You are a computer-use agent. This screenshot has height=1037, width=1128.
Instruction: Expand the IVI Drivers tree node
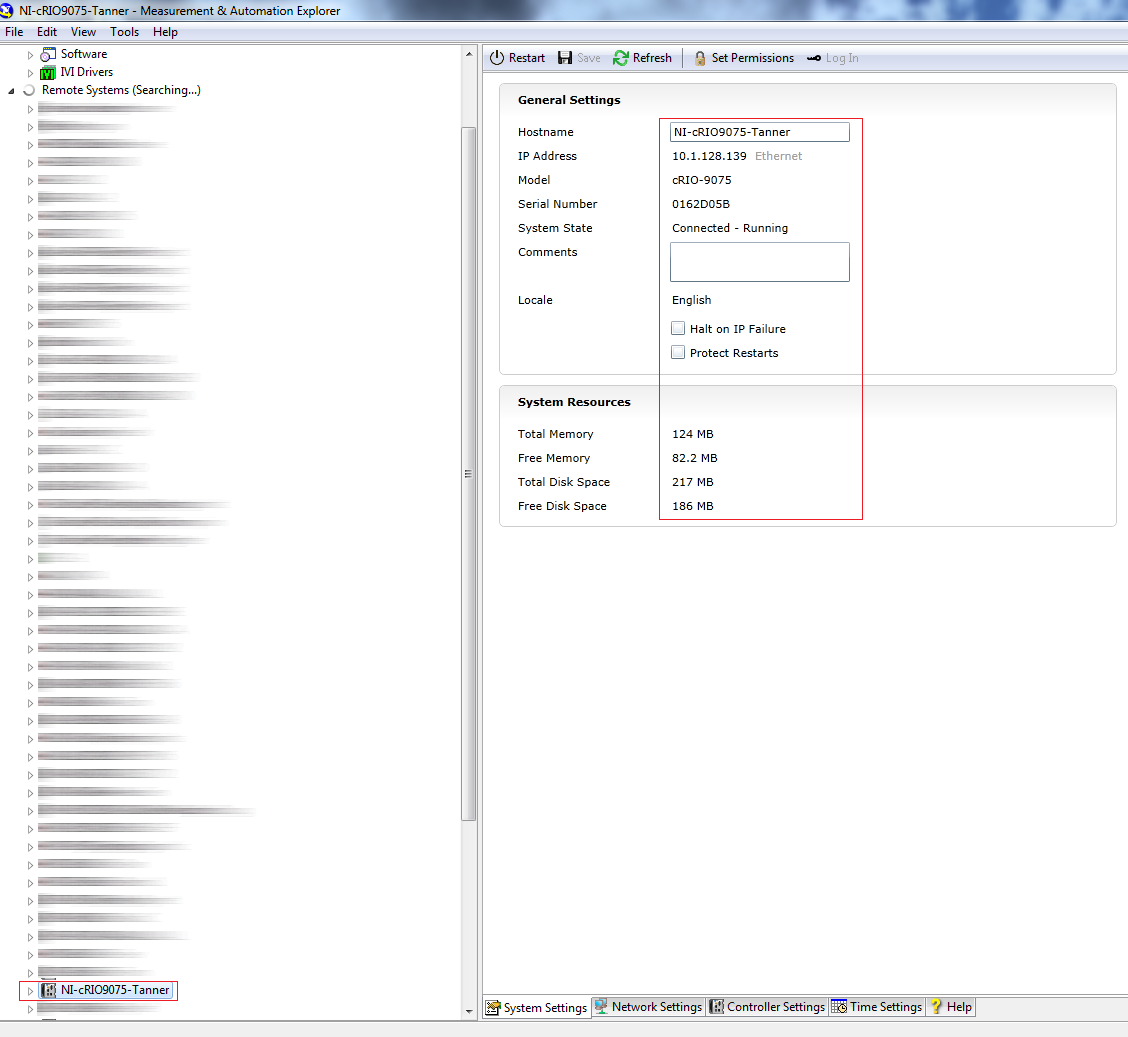coord(30,73)
